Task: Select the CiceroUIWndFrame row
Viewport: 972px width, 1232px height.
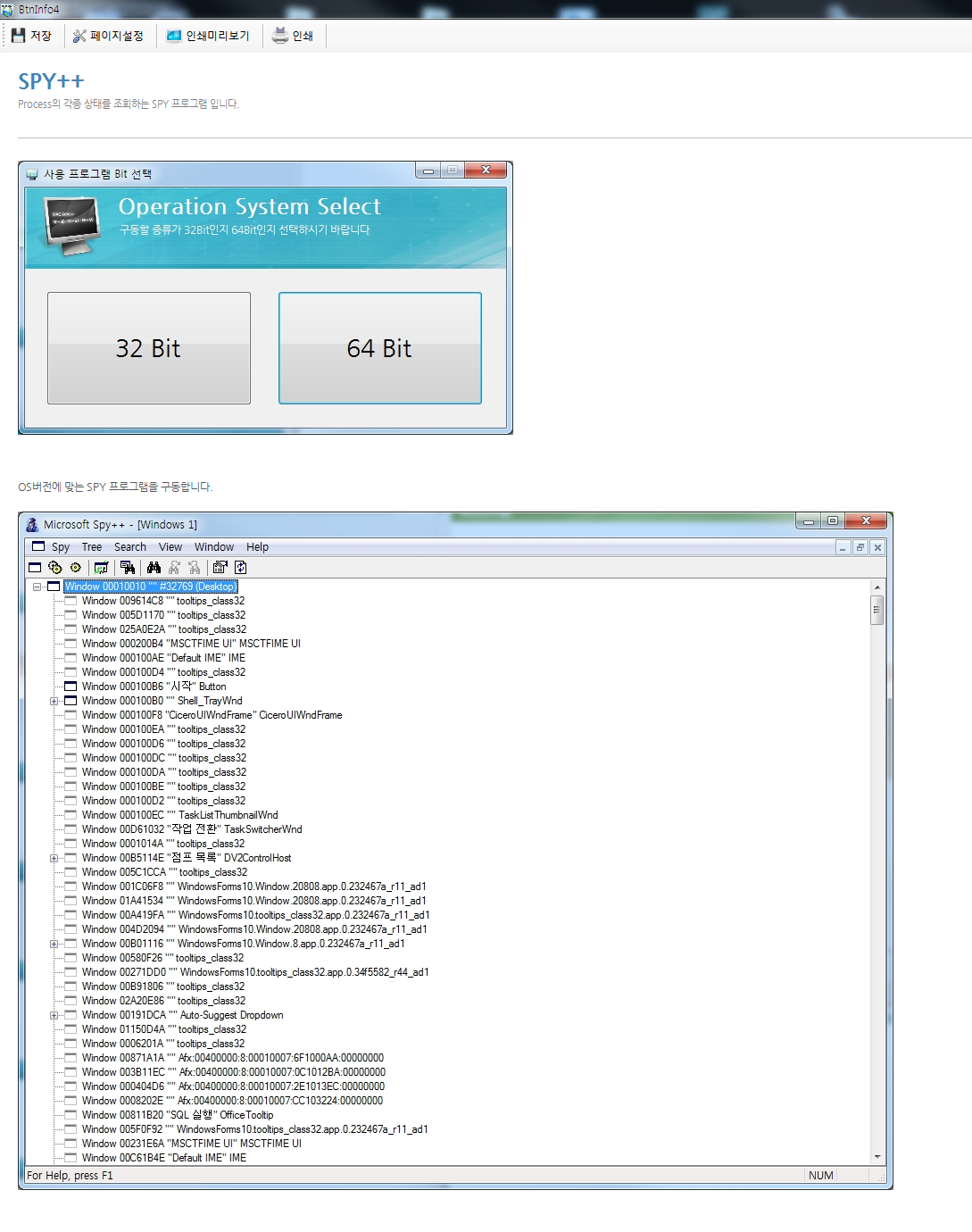Action: pyautogui.click(x=212, y=715)
